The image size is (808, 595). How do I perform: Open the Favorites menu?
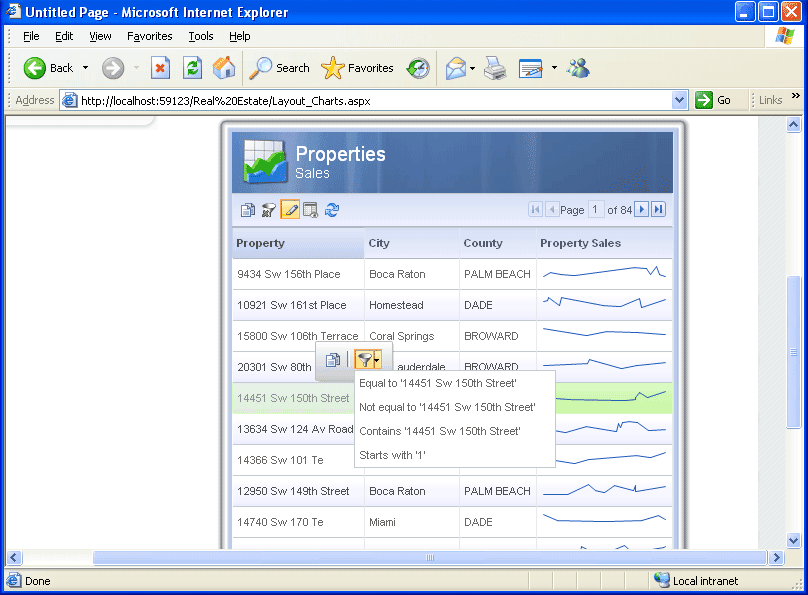149,36
